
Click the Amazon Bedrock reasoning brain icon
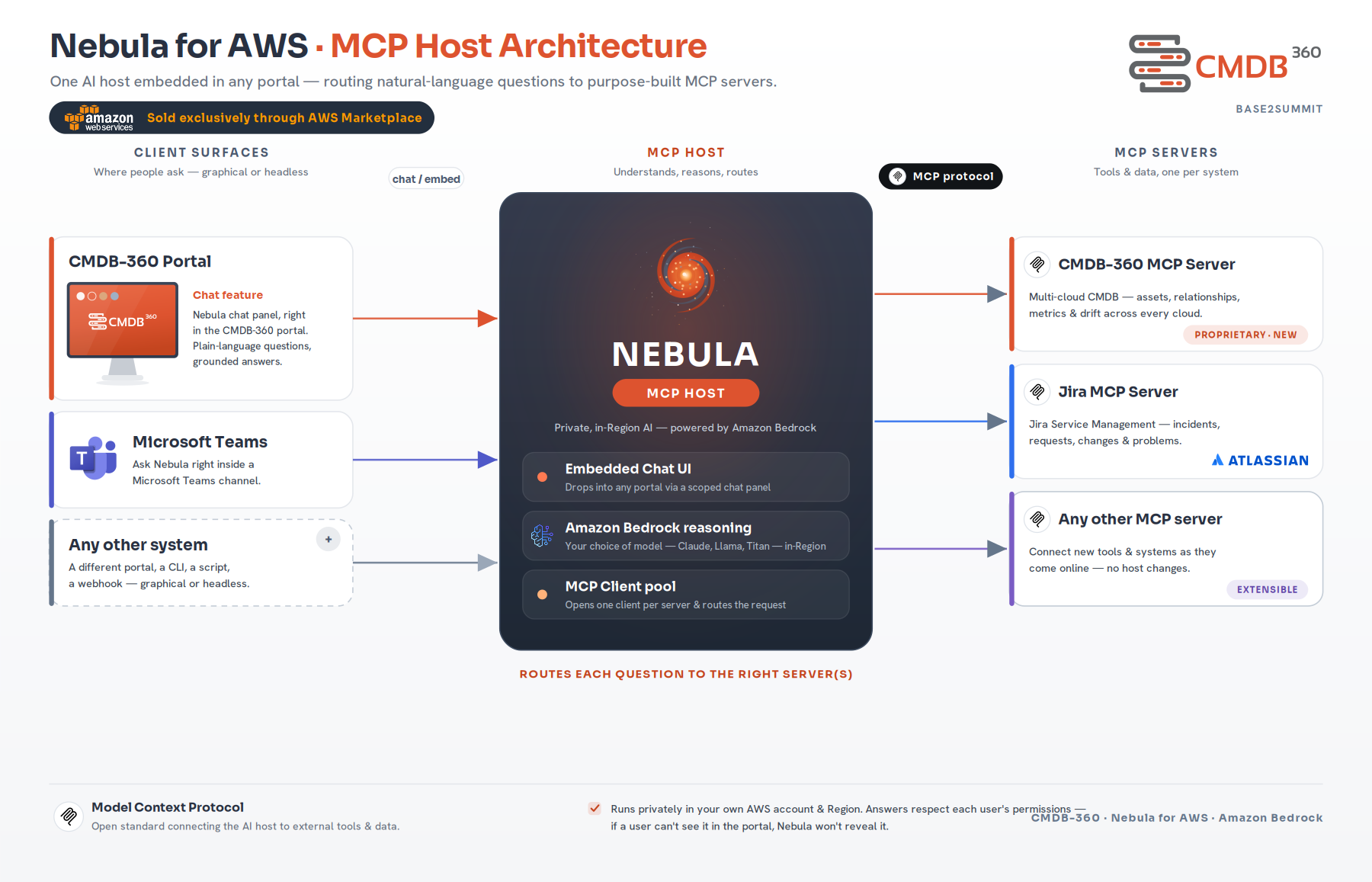coord(542,536)
